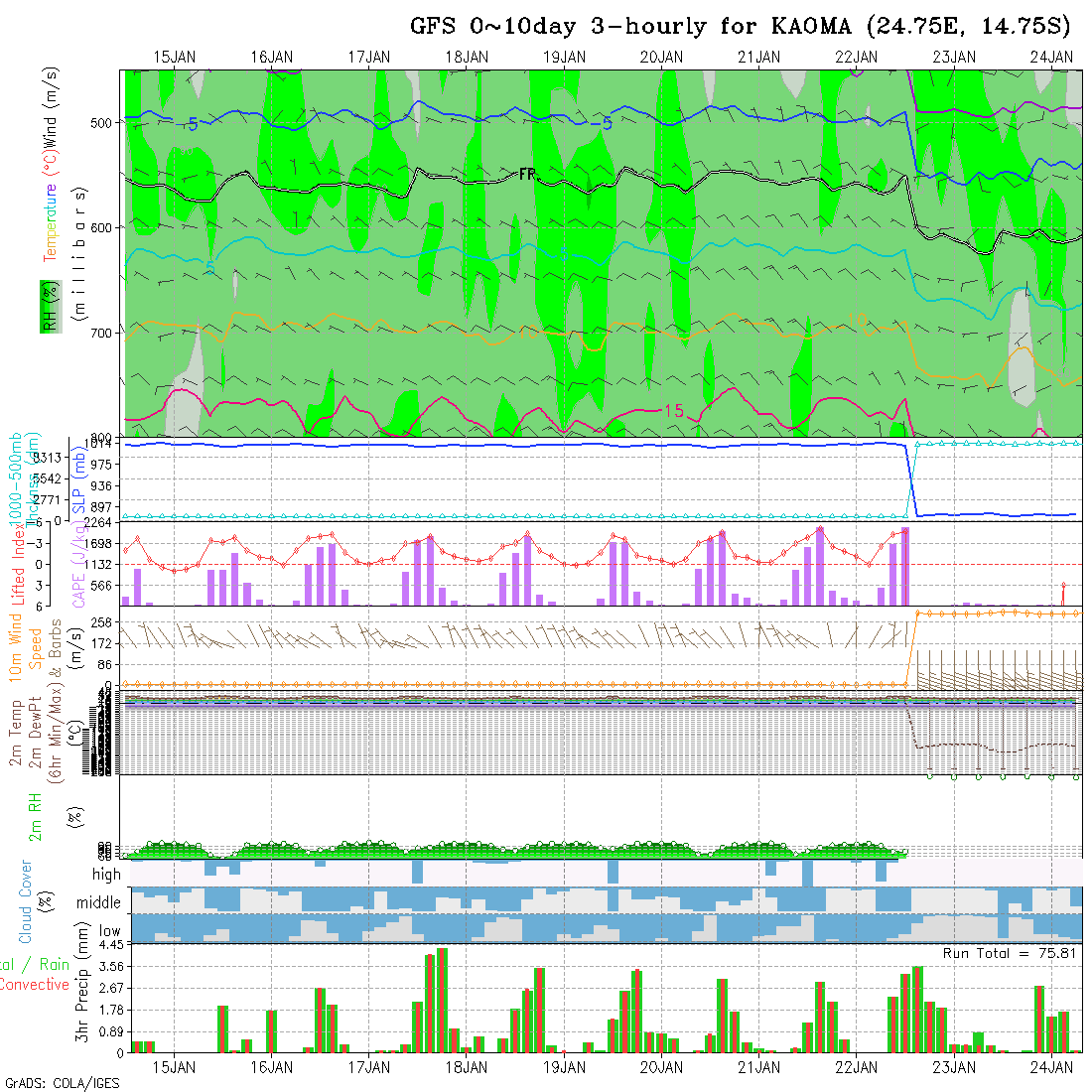
Task: Select the 20JAN date on bottom axis
Action: (661, 1067)
